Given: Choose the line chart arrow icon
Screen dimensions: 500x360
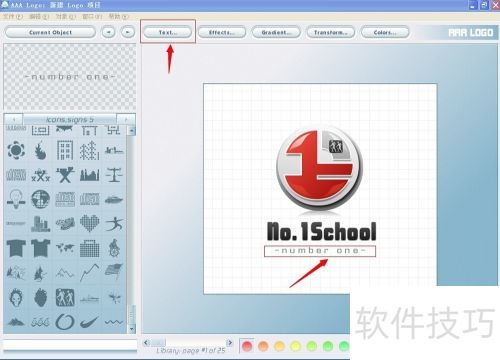Looking at the screenshot, I should tap(89, 273).
